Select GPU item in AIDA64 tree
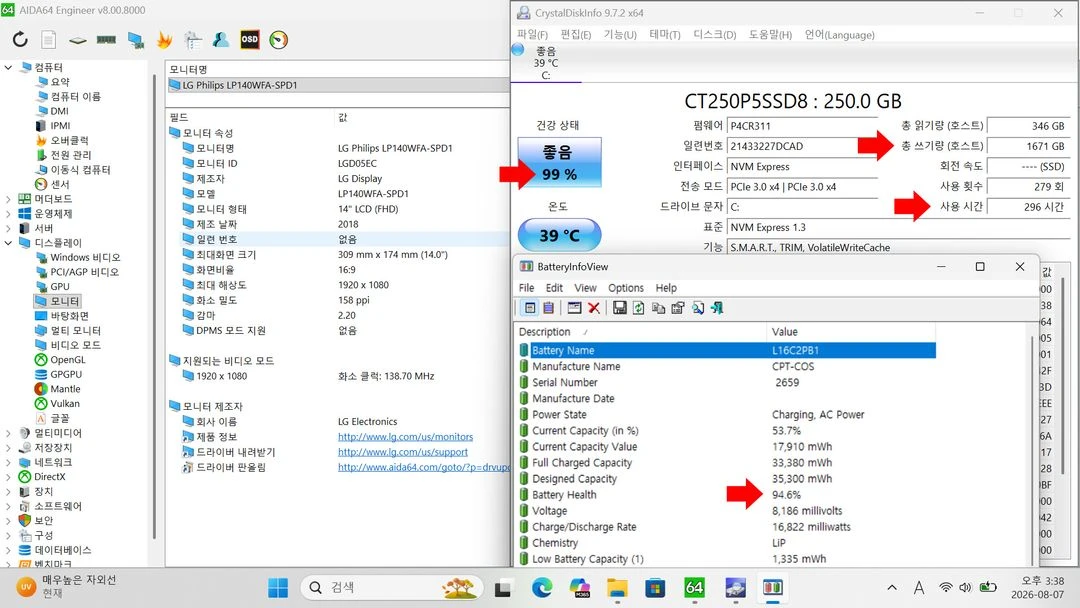This screenshot has width=1080, height=608. [59, 286]
